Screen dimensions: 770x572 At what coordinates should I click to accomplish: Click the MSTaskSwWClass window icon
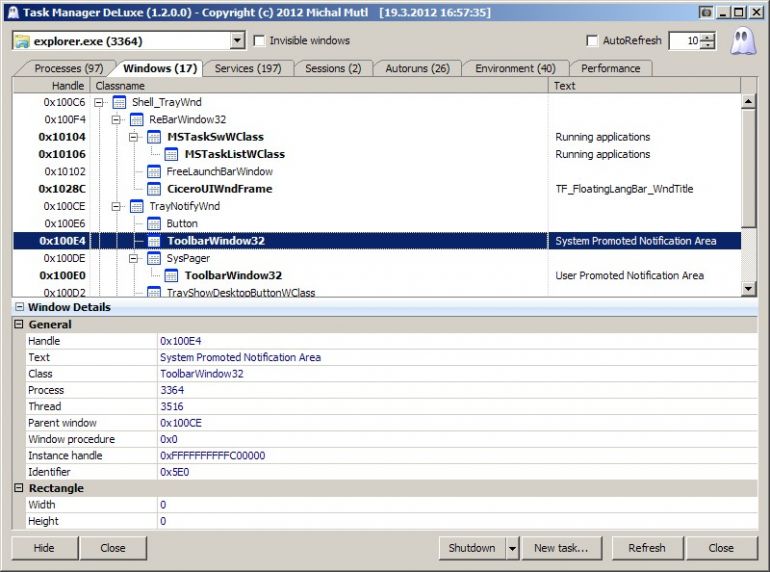[x=155, y=137]
